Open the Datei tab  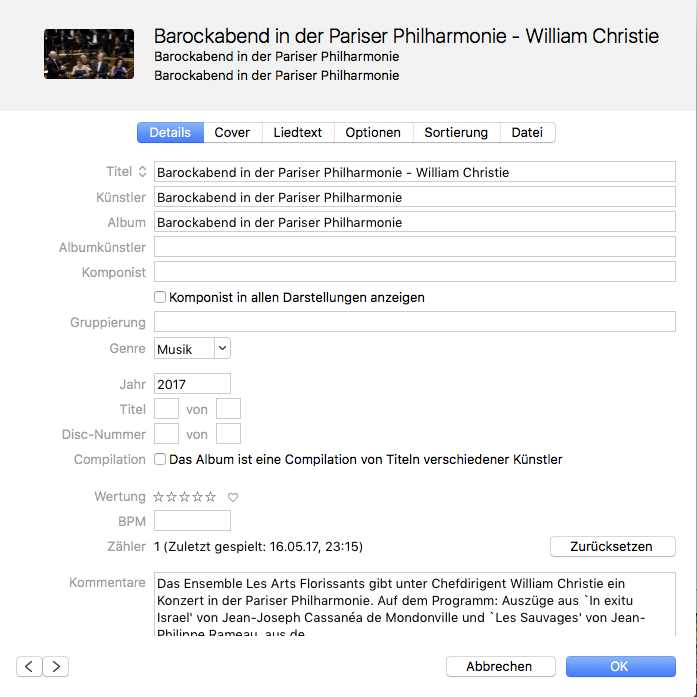527,133
